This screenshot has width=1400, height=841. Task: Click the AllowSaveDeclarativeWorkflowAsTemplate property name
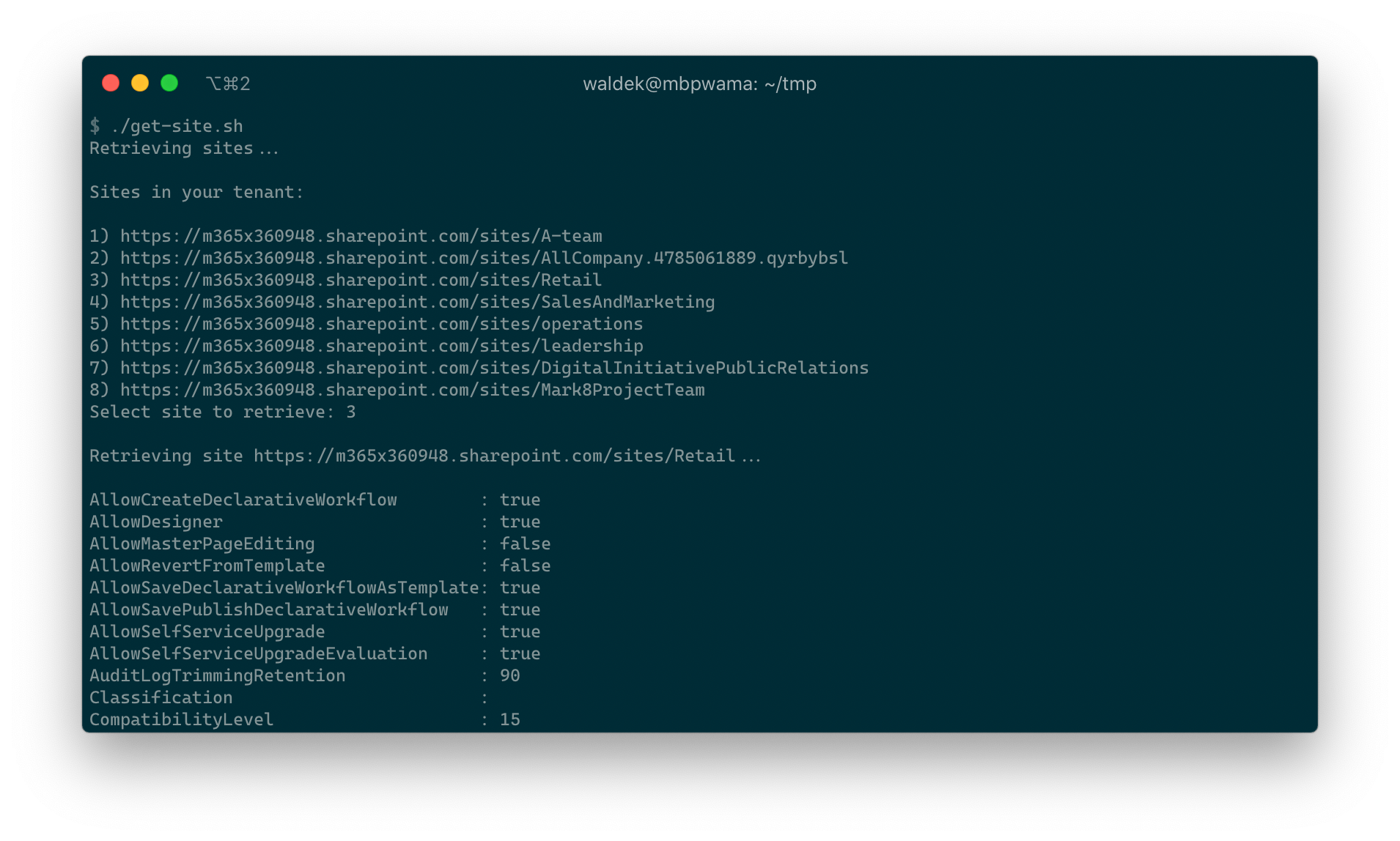(284, 588)
